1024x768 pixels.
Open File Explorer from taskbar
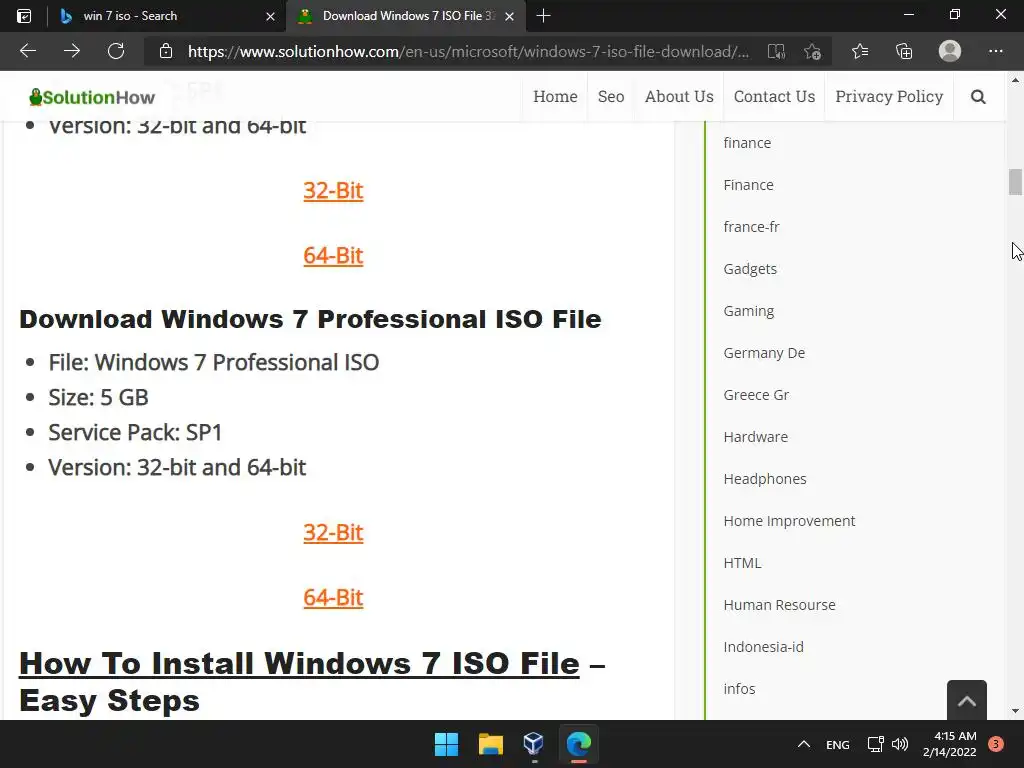(490, 744)
